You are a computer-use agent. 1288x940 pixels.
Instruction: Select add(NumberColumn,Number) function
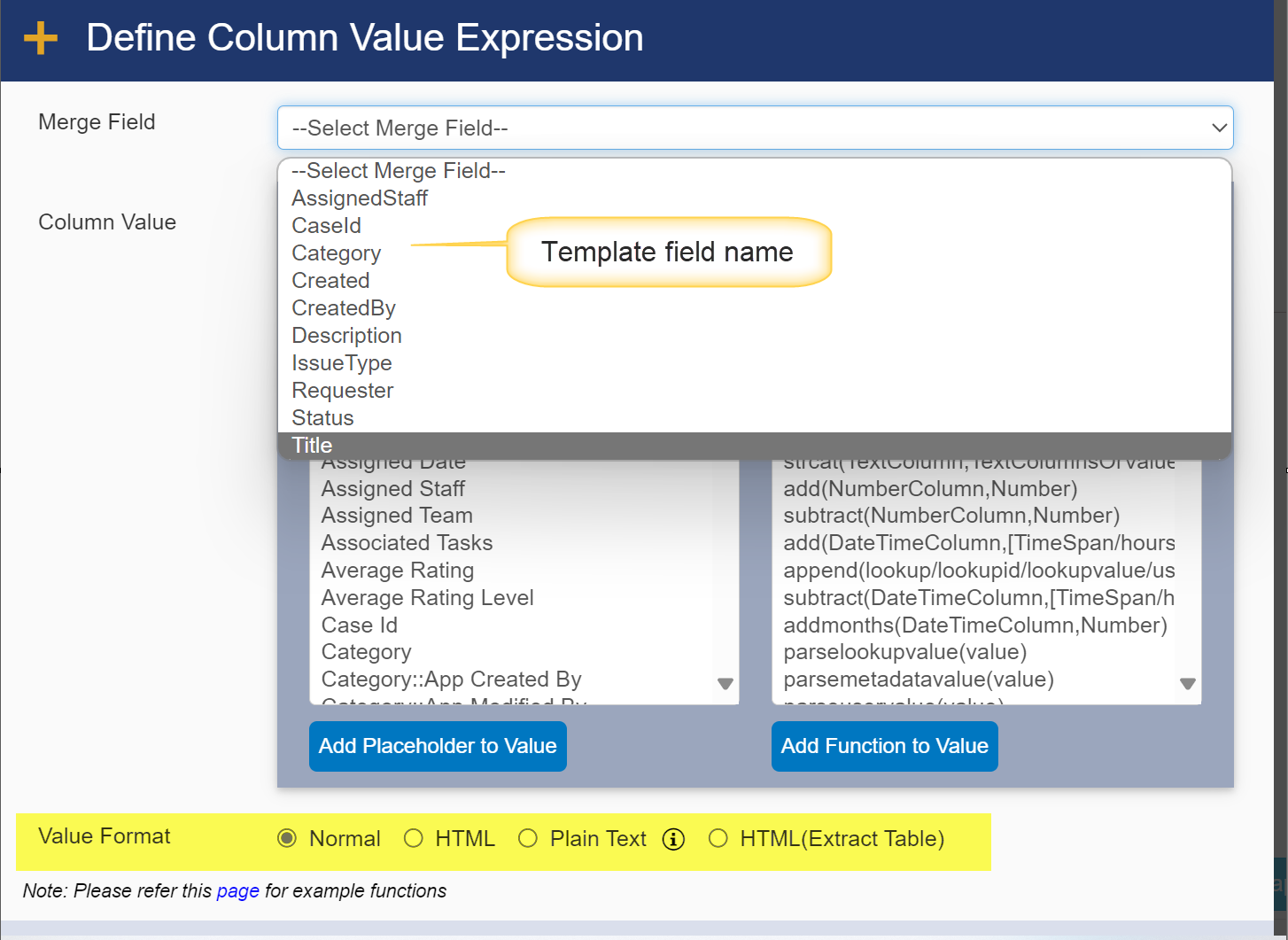click(975, 489)
